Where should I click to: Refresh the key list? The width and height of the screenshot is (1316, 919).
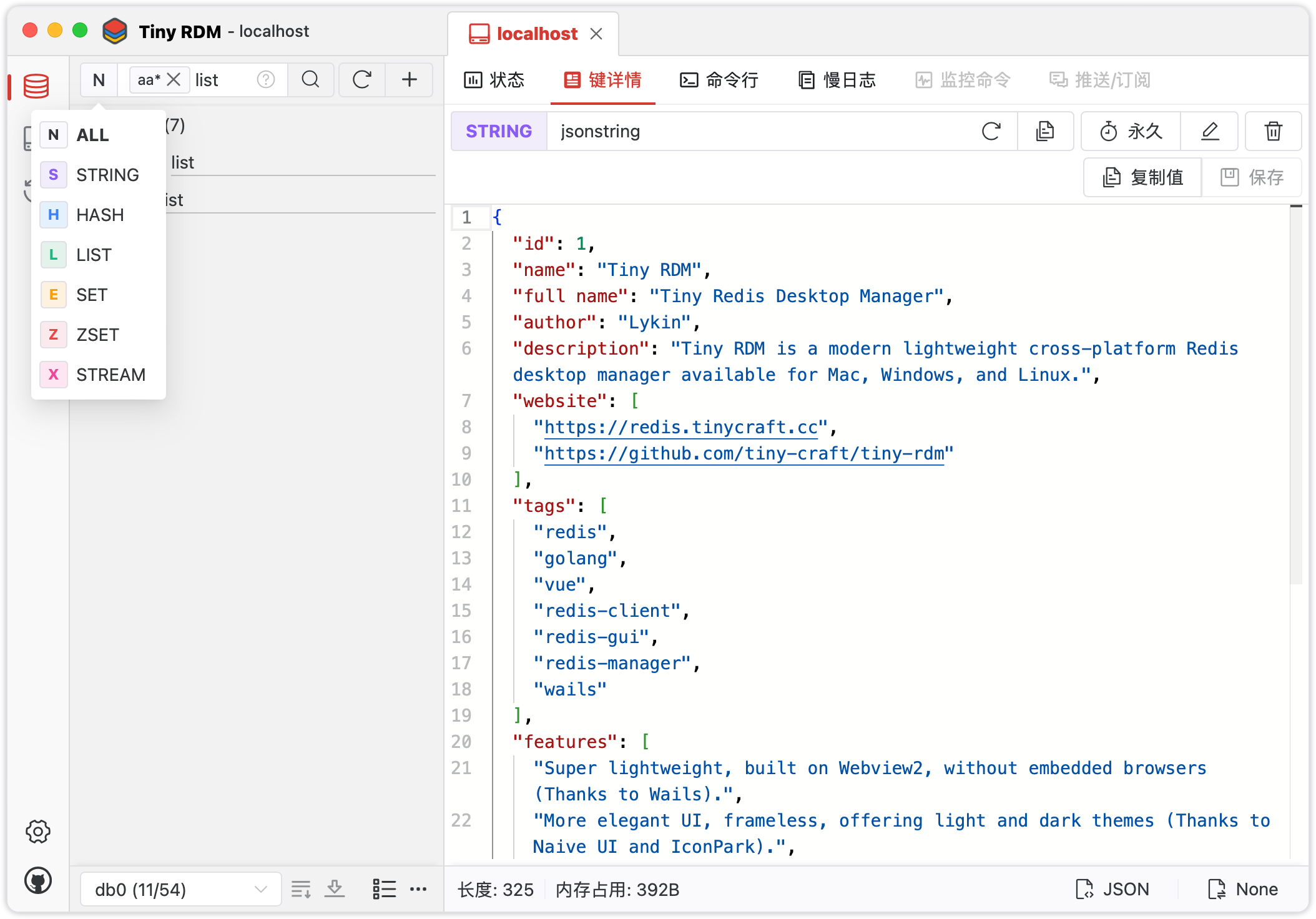point(362,80)
